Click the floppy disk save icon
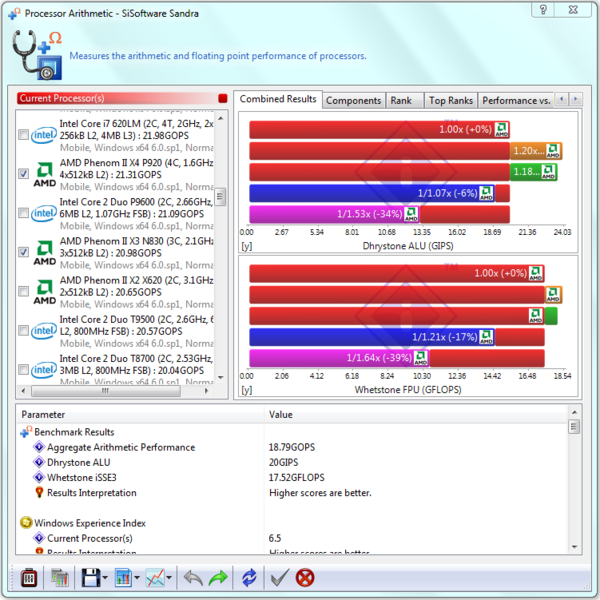 coord(90,577)
